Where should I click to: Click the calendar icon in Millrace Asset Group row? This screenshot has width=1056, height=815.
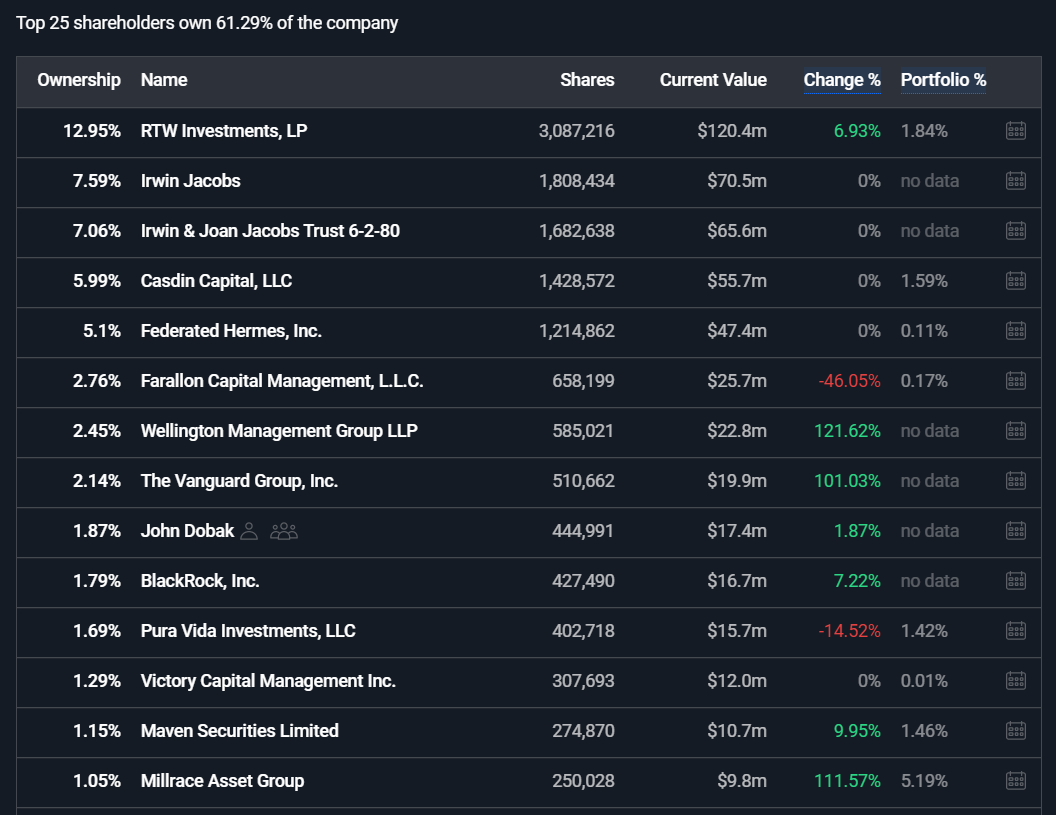1016,781
